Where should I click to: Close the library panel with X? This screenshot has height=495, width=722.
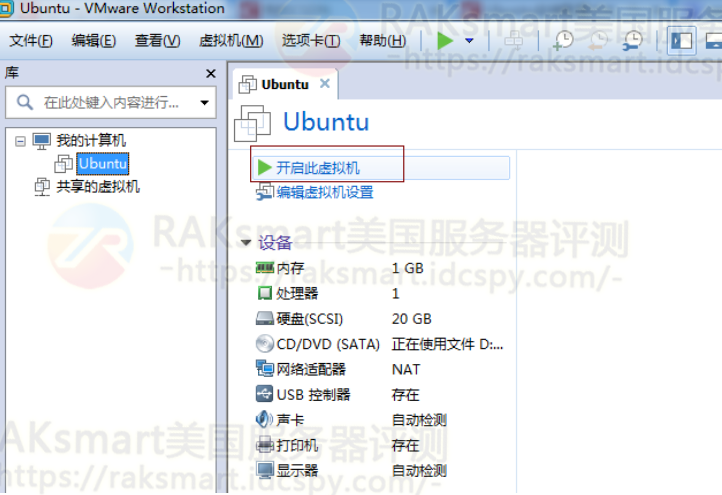[211, 74]
